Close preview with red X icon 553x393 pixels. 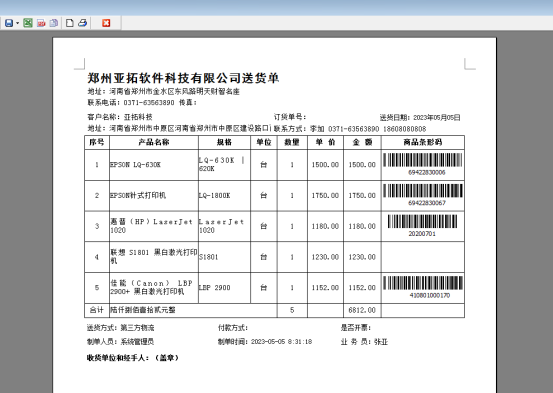(x=106, y=23)
